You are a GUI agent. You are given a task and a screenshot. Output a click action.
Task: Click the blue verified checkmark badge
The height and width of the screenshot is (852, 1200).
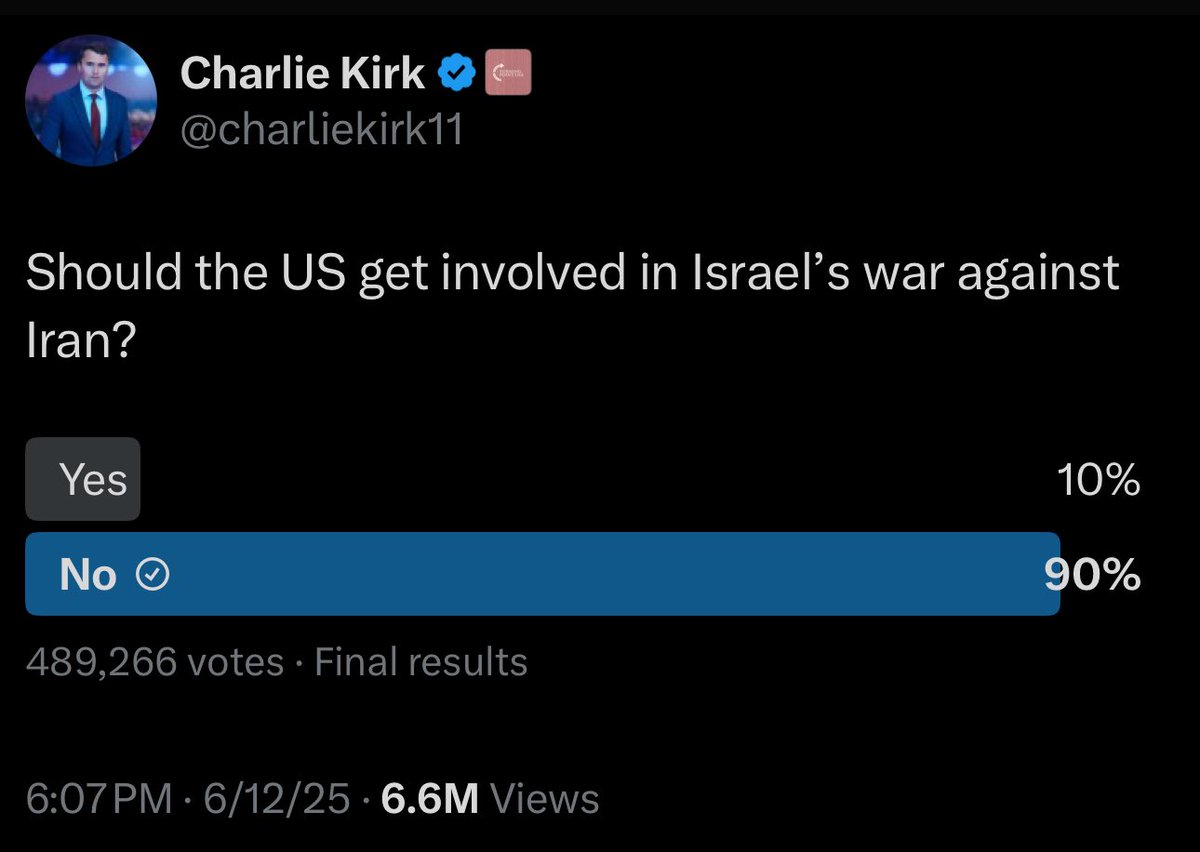pos(457,75)
